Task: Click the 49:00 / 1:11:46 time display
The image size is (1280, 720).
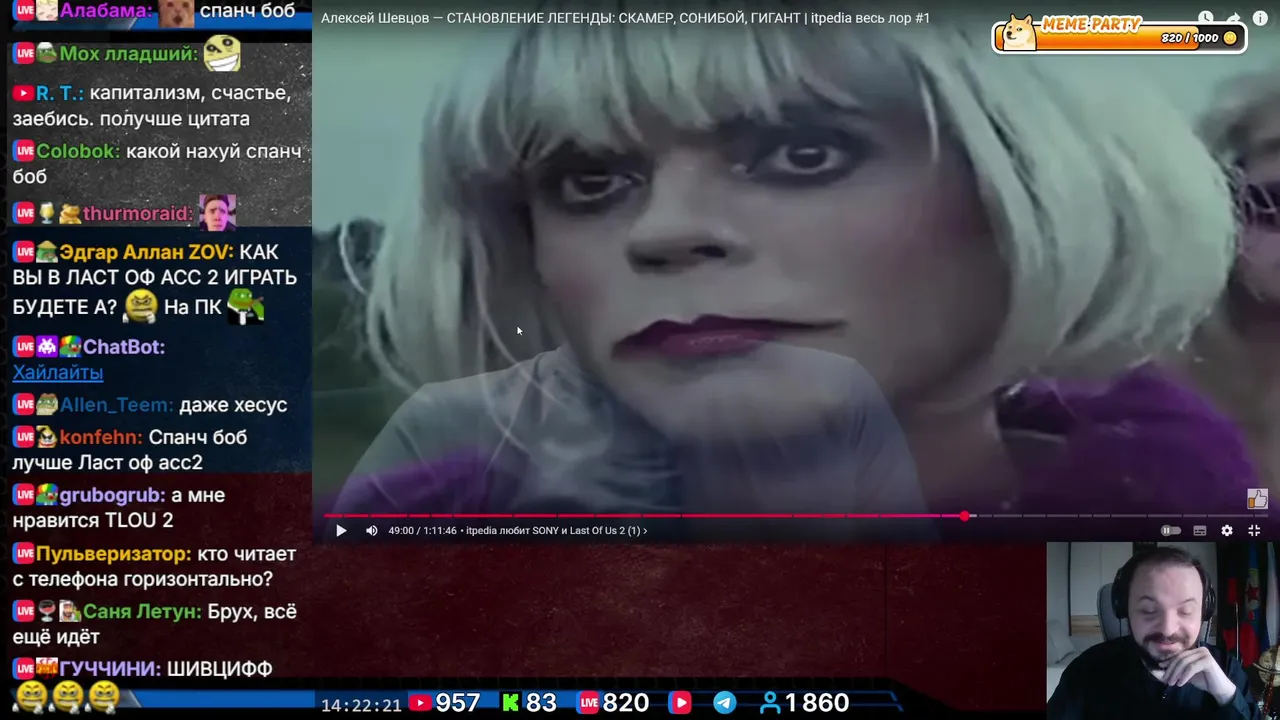Action: [x=421, y=531]
